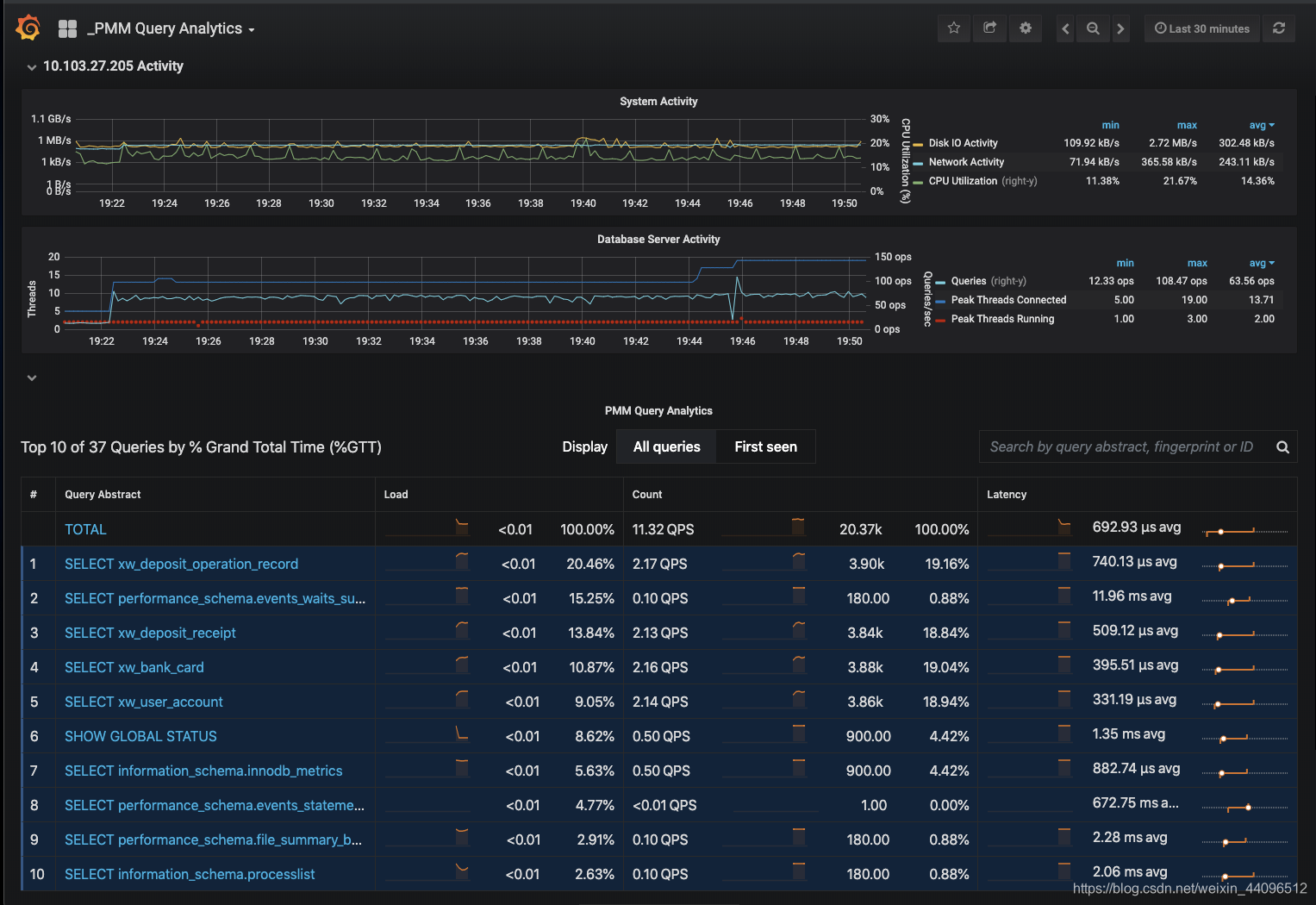Click 20.46% load value in row 1

590,564
